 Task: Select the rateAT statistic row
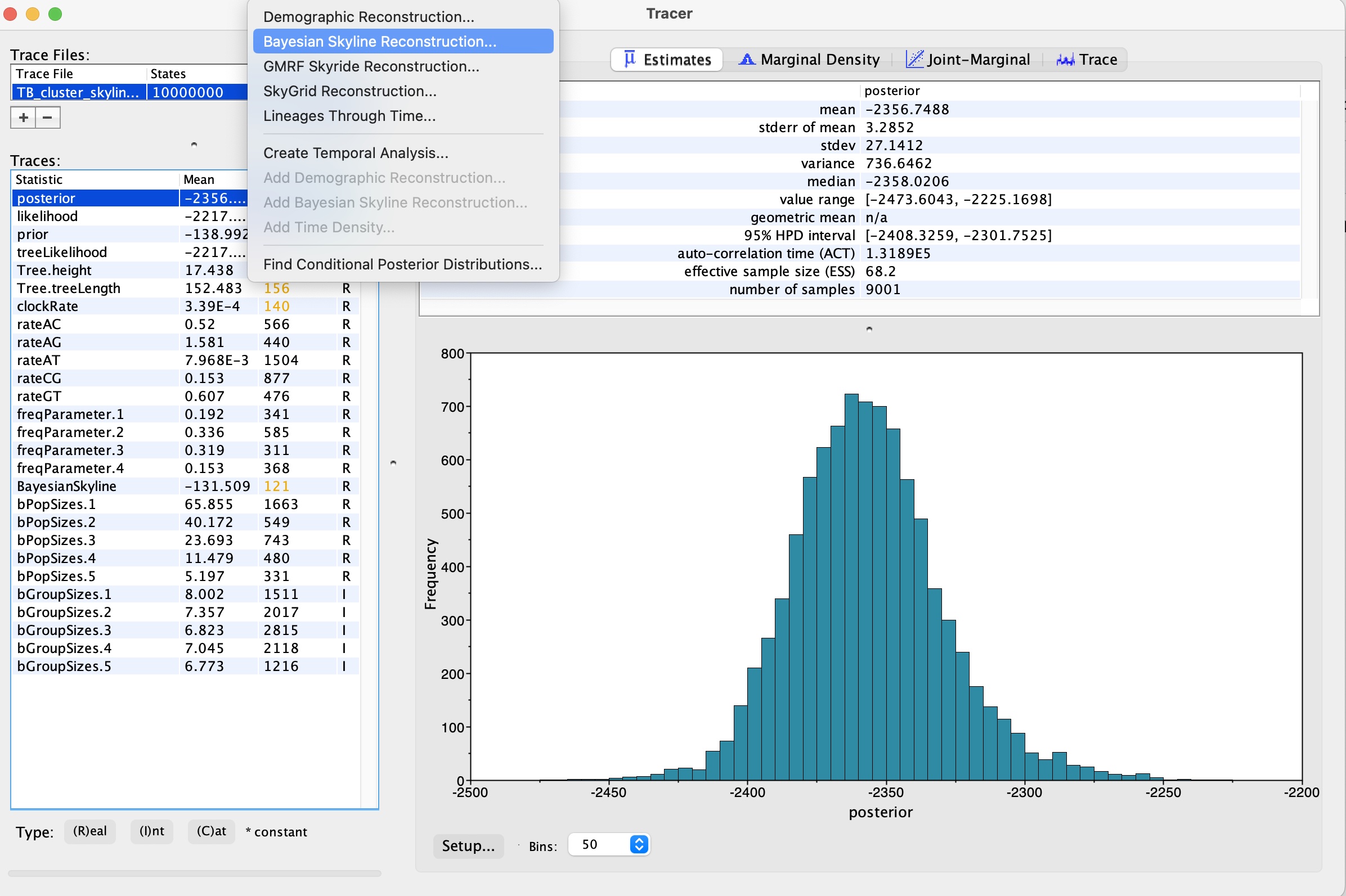(185, 360)
